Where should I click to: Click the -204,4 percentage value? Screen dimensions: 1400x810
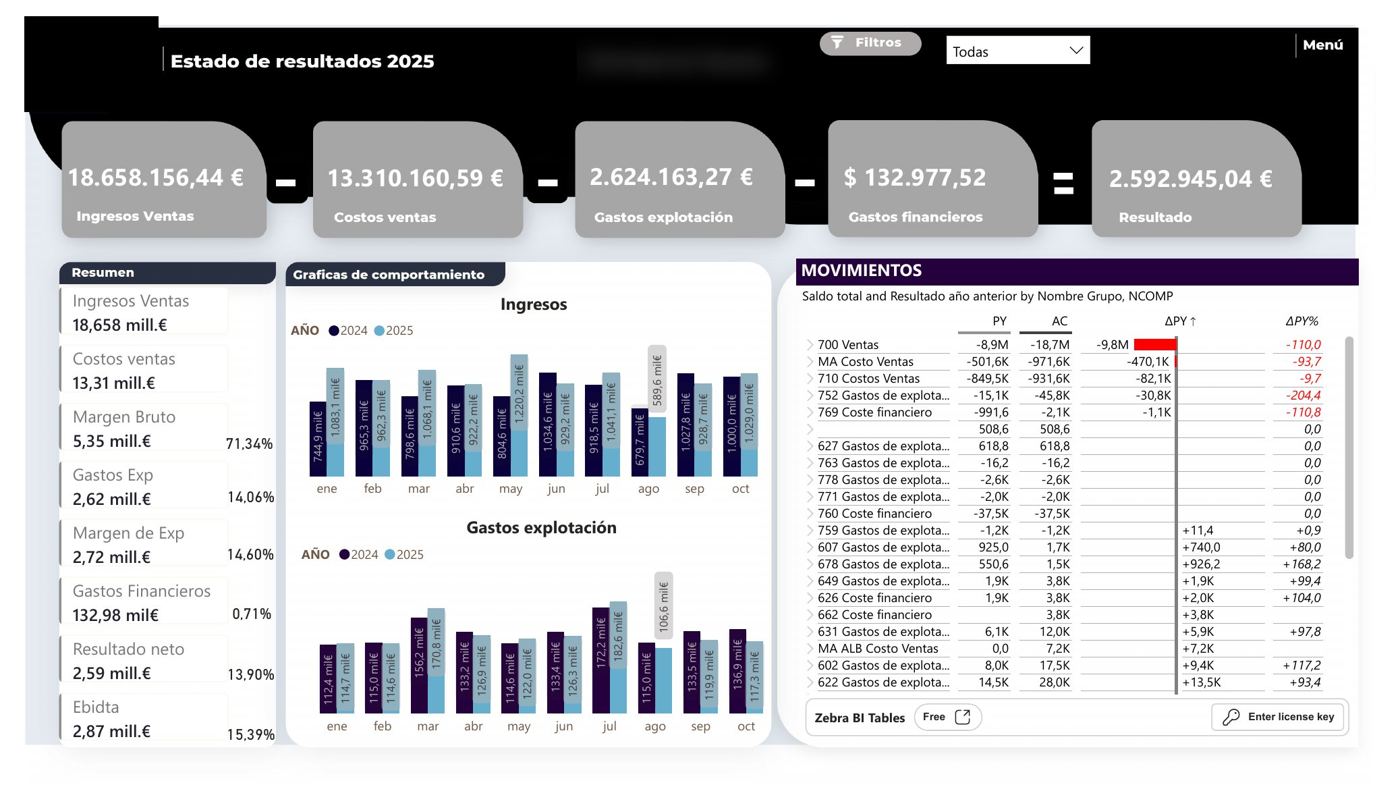[1303, 396]
